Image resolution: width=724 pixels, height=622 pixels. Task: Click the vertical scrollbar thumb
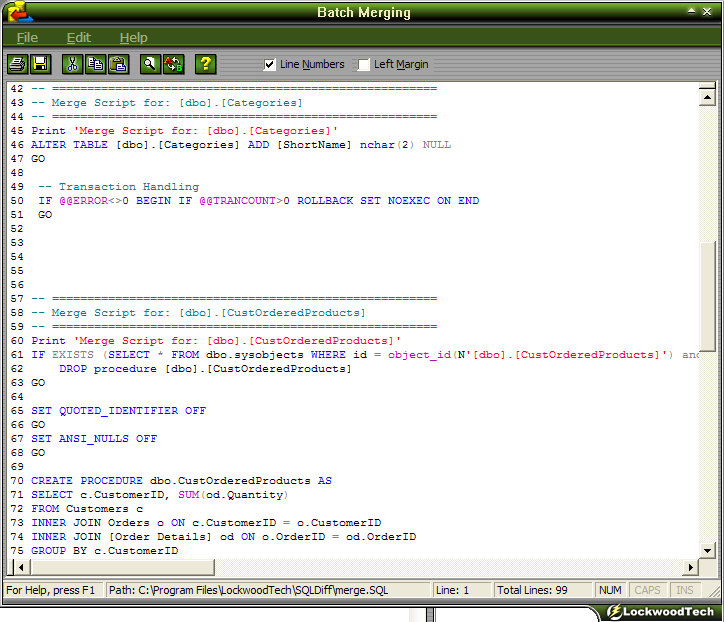[x=708, y=295]
